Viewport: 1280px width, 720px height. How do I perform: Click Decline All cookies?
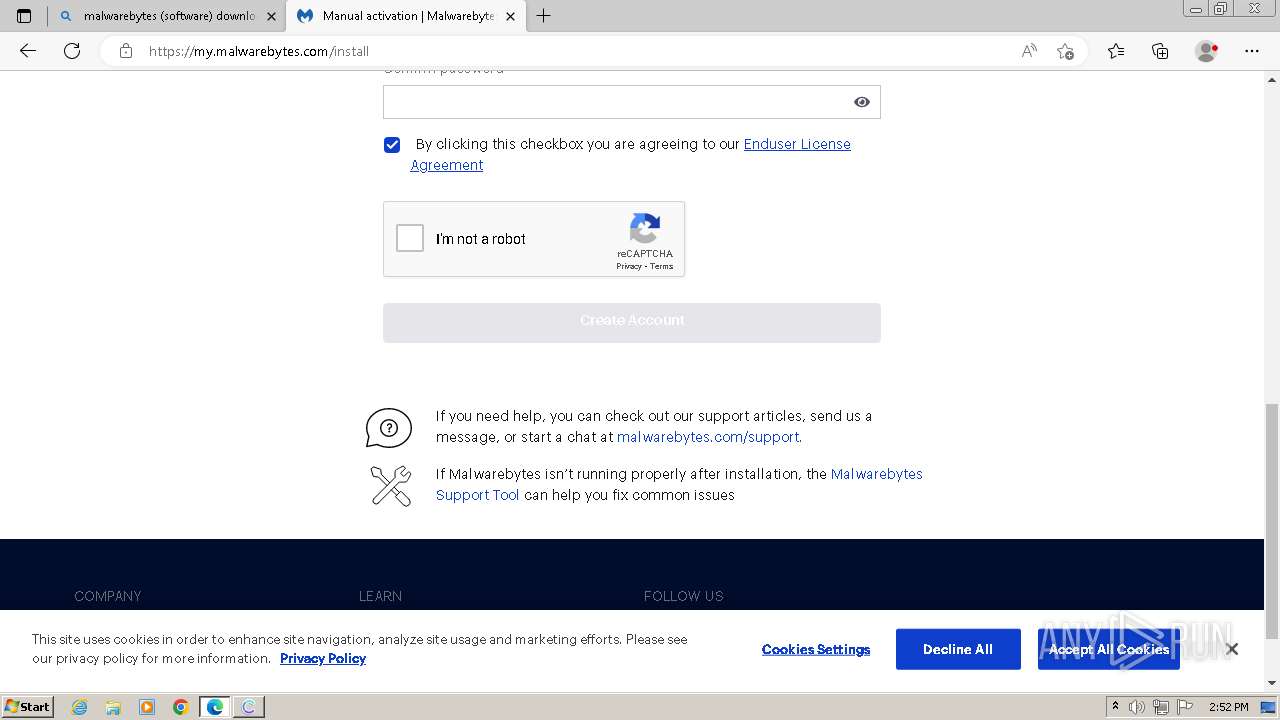[x=958, y=649]
